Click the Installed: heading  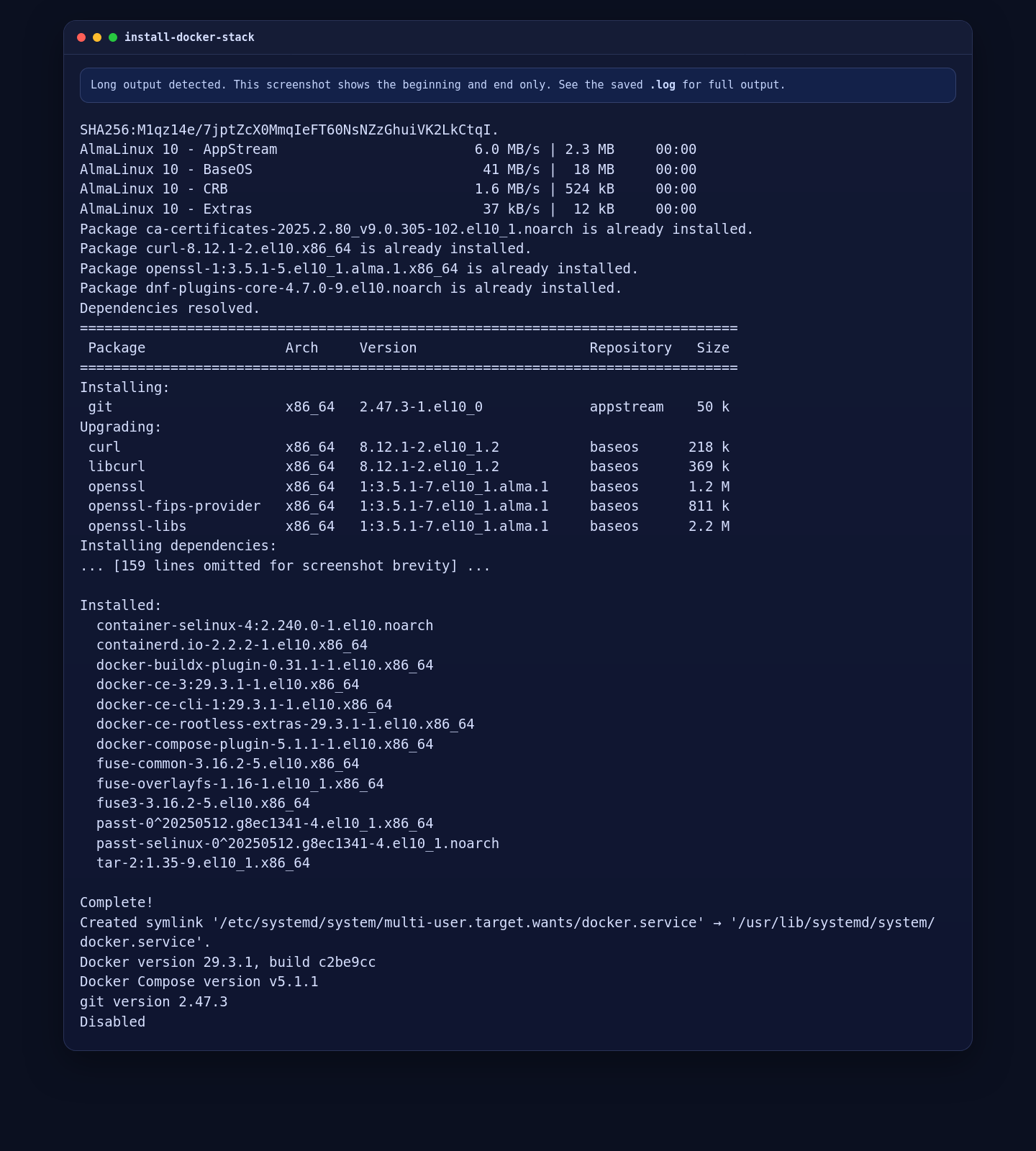[x=121, y=606]
